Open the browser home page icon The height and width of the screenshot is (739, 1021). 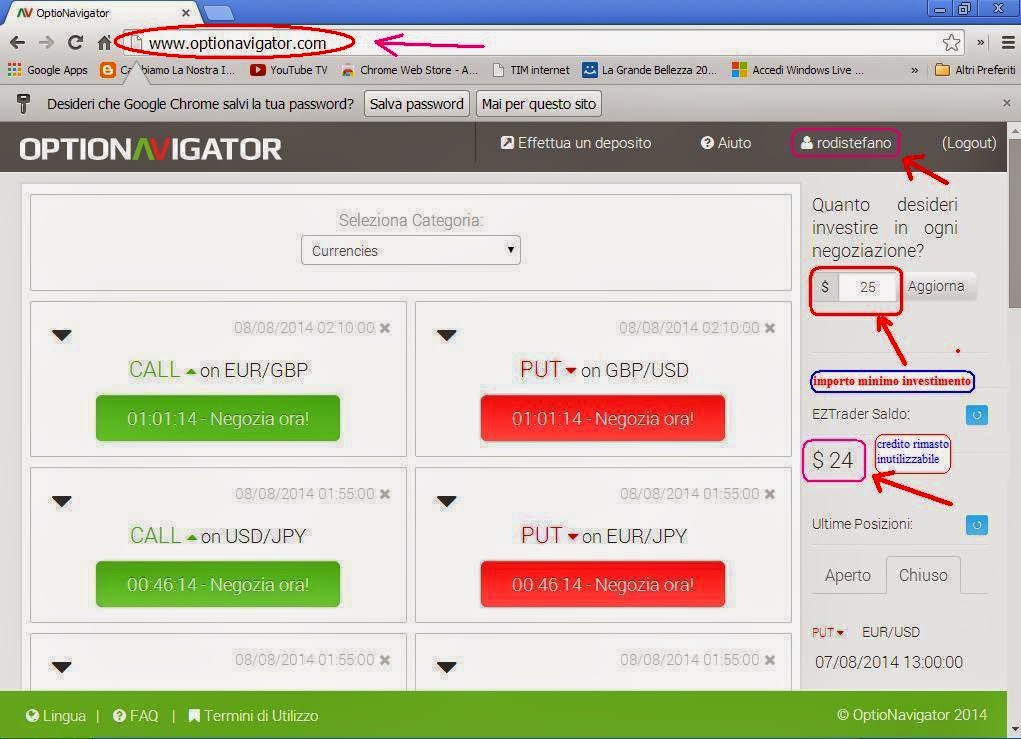(104, 43)
